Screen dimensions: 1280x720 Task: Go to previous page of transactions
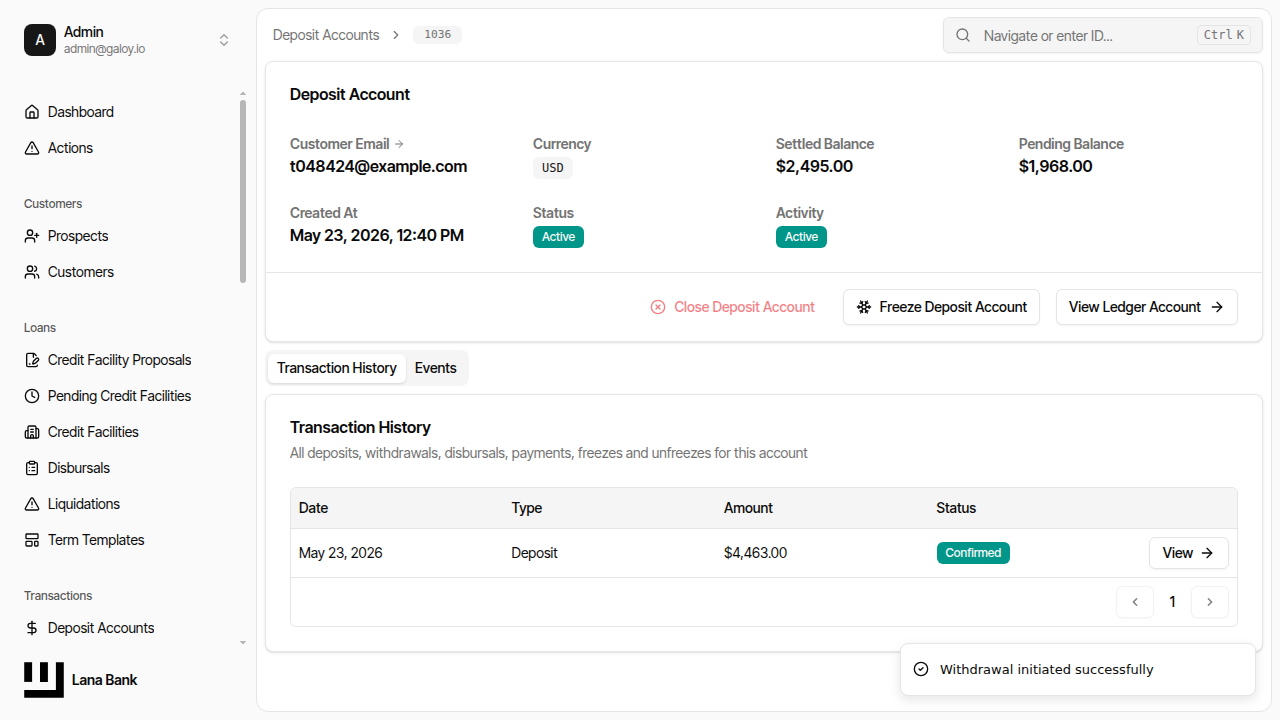point(1135,602)
